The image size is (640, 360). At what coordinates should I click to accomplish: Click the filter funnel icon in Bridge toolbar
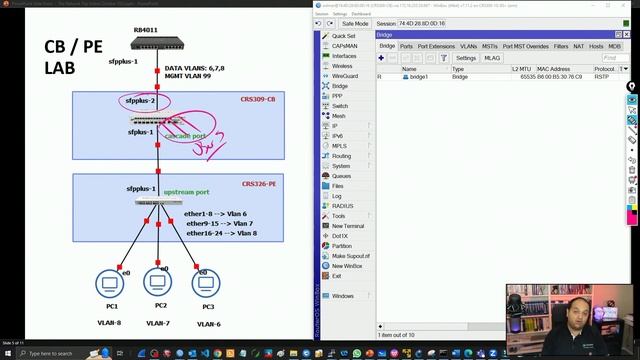click(x=444, y=58)
